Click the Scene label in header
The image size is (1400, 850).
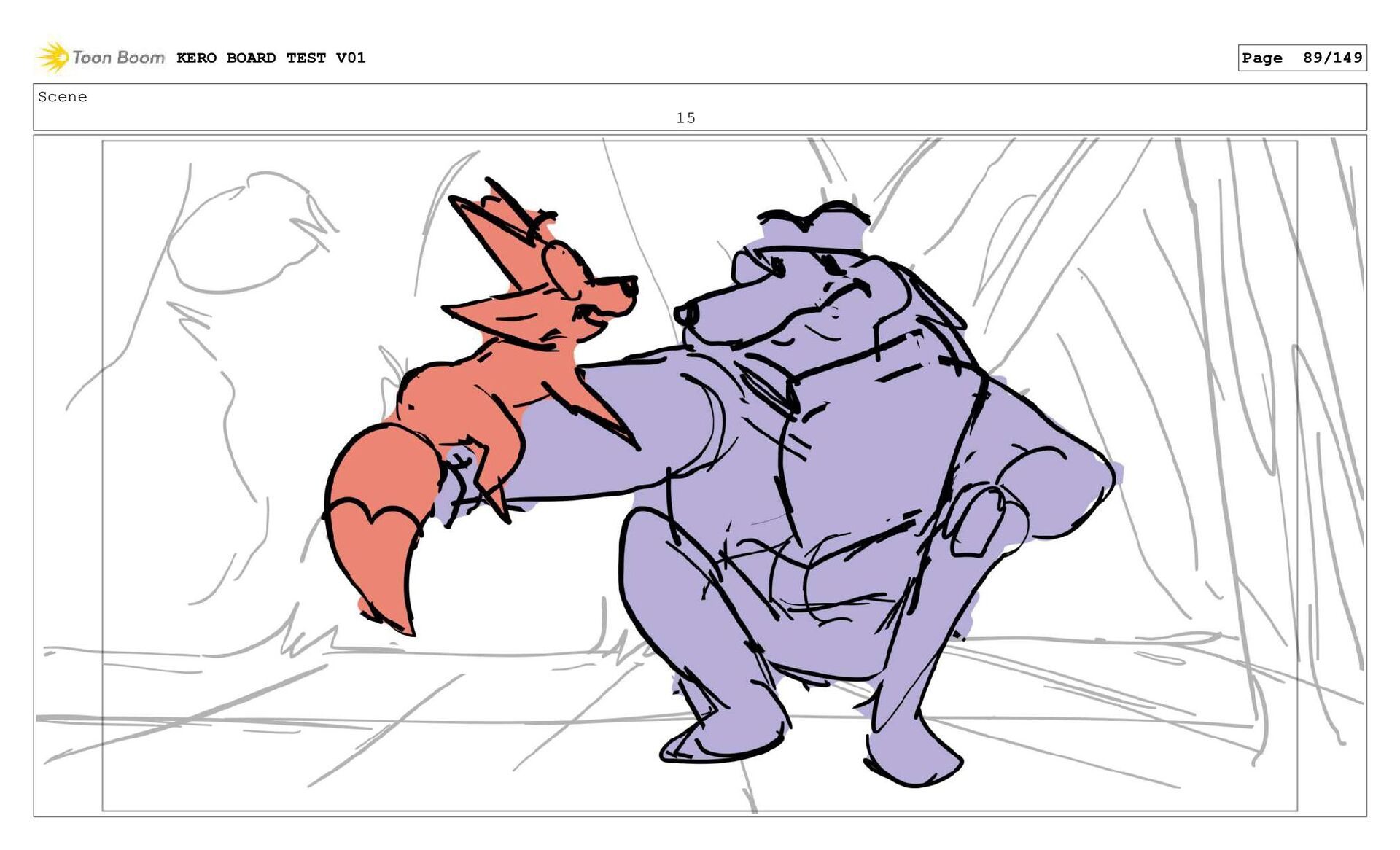coord(63,97)
